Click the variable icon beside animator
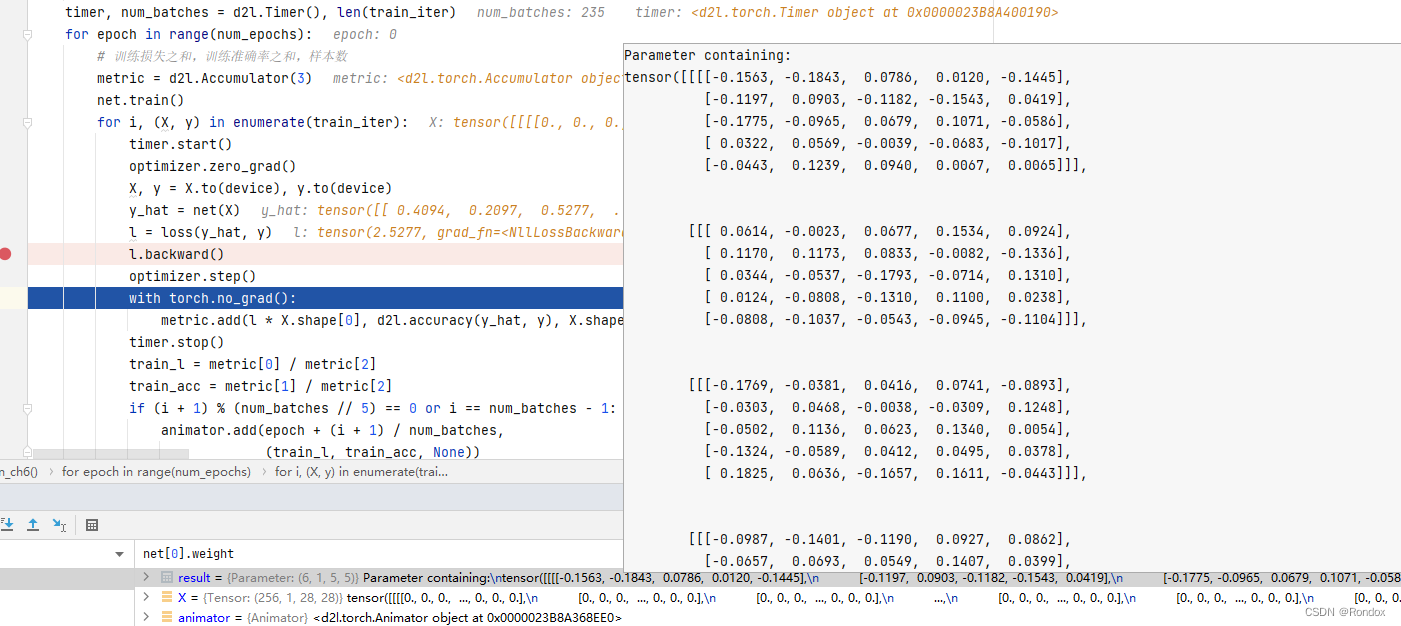Viewport: 1401px width, 626px height. (166, 617)
